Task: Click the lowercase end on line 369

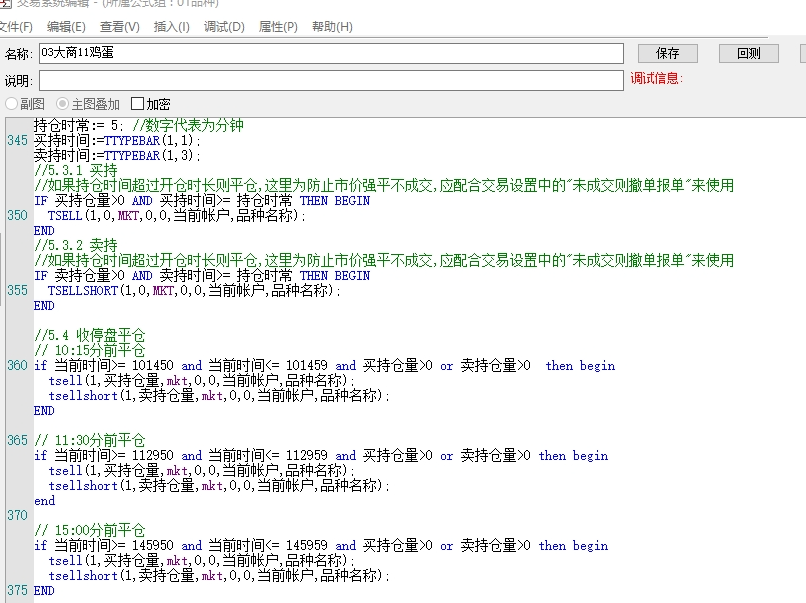Action: click(x=45, y=501)
